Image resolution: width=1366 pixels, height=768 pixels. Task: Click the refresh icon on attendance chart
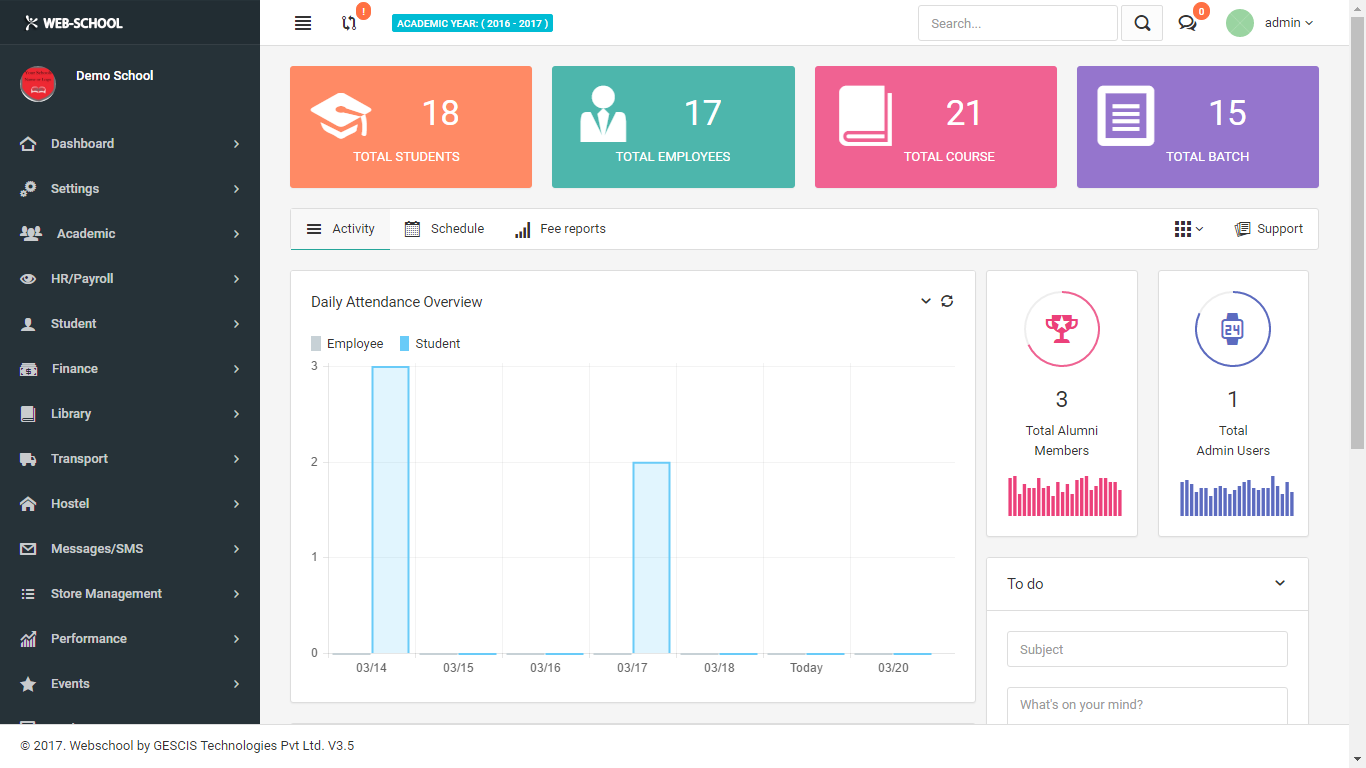[x=947, y=301]
